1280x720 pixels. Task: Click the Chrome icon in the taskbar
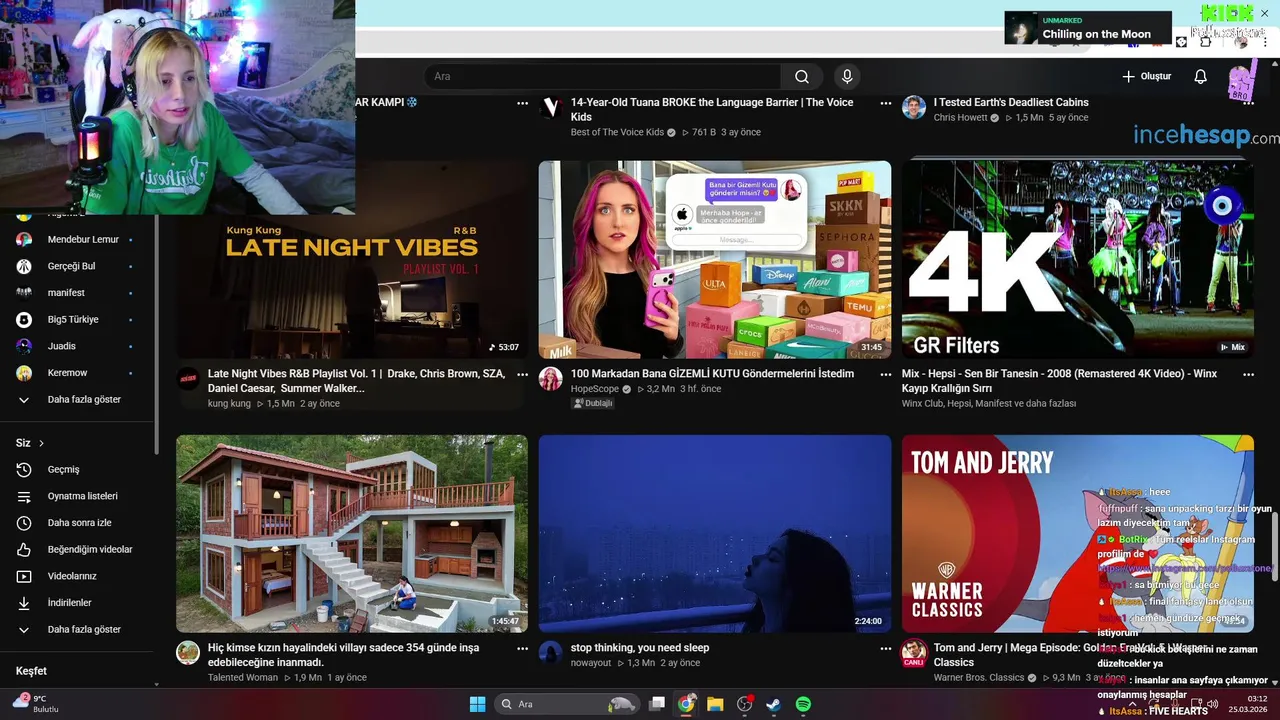click(x=686, y=704)
